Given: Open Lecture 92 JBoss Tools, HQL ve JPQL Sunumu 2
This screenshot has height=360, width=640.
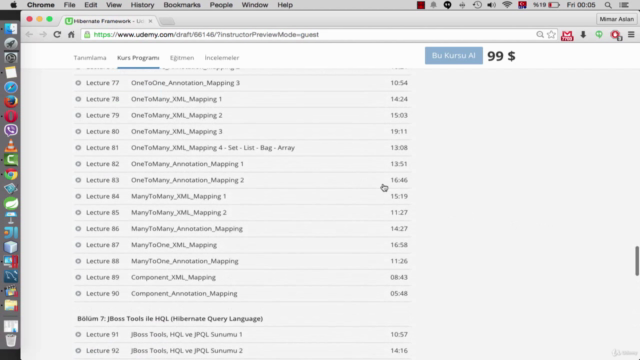Looking at the screenshot, I should pos(242,351).
